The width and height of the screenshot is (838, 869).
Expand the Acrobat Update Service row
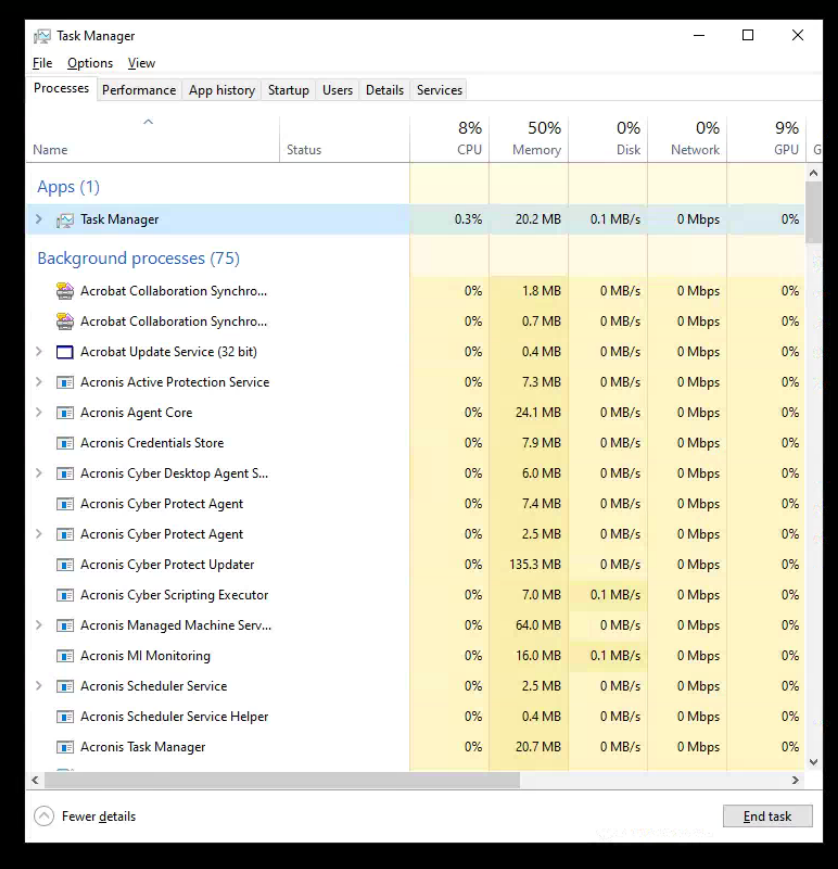point(39,351)
